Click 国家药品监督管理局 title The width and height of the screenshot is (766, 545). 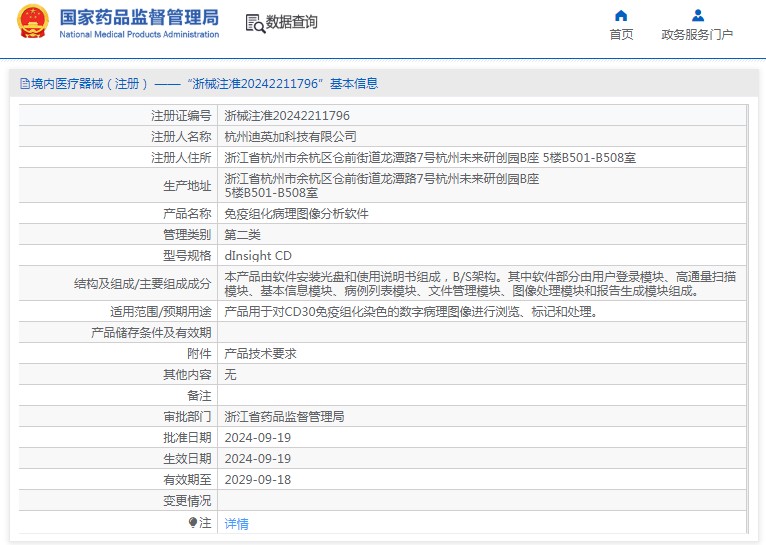tap(139, 17)
